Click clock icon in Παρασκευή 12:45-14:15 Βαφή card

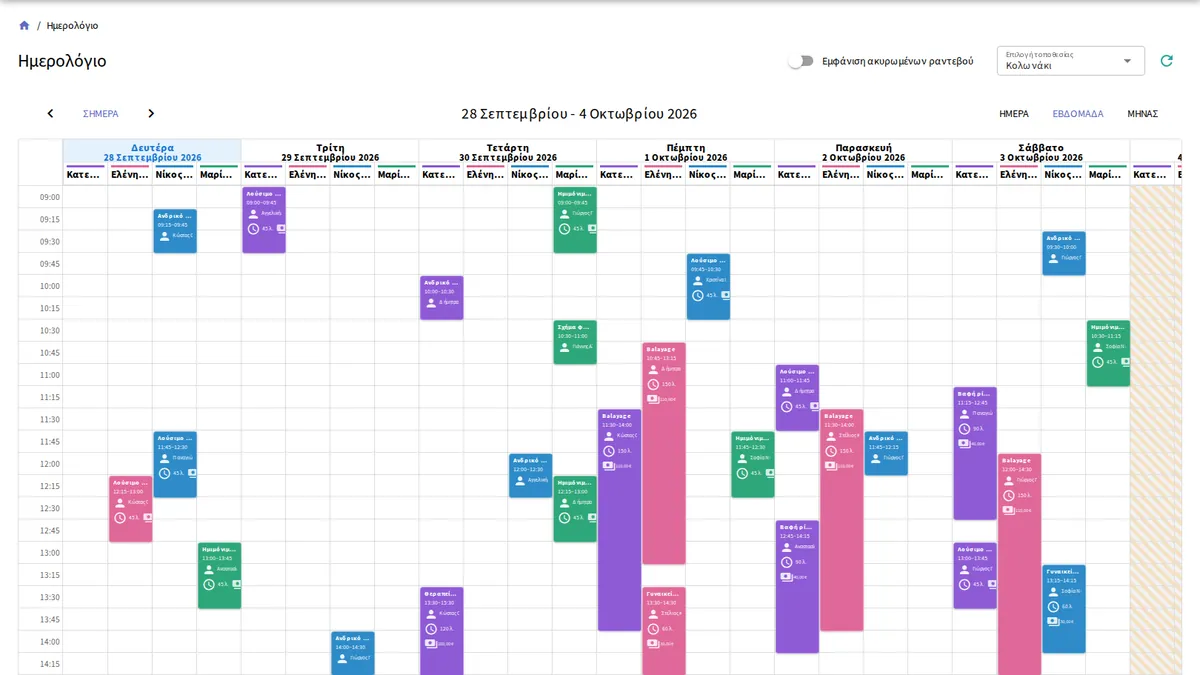pyautogui.click(x=787, y=562)
